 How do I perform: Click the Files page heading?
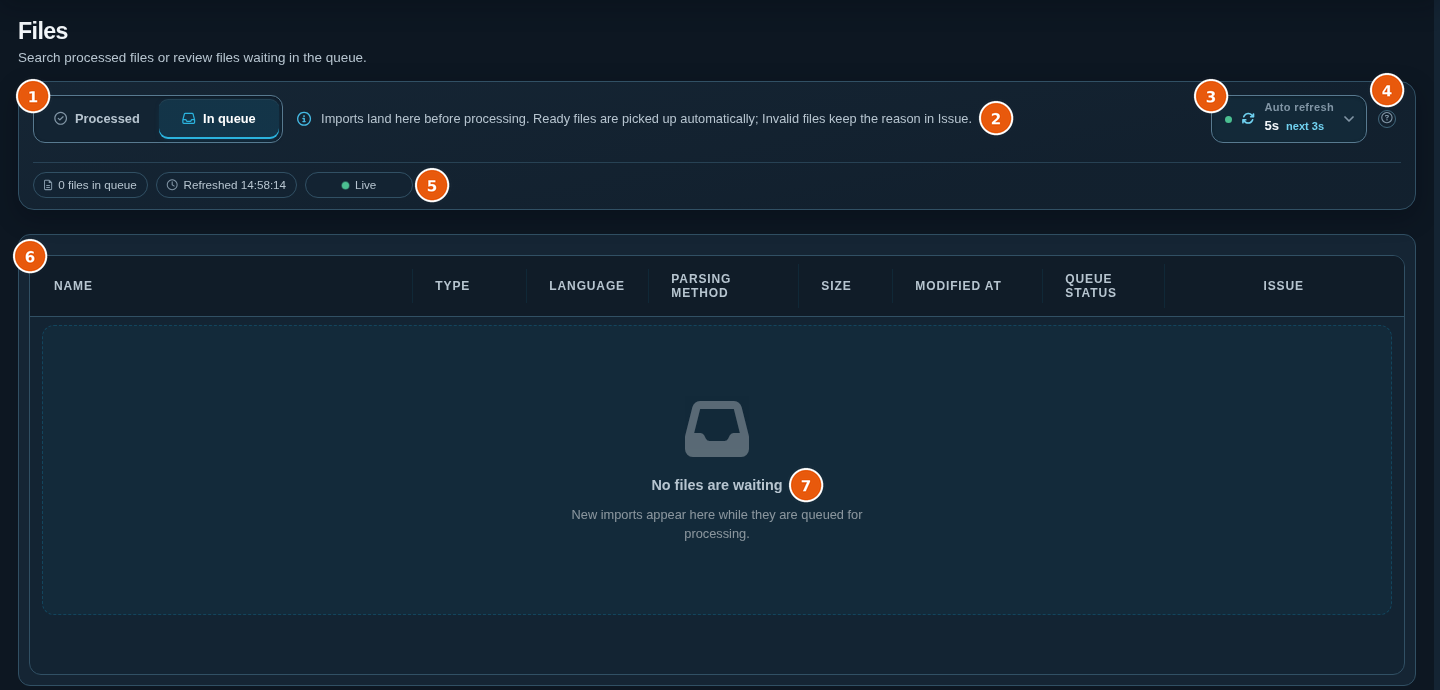[43, 31]
